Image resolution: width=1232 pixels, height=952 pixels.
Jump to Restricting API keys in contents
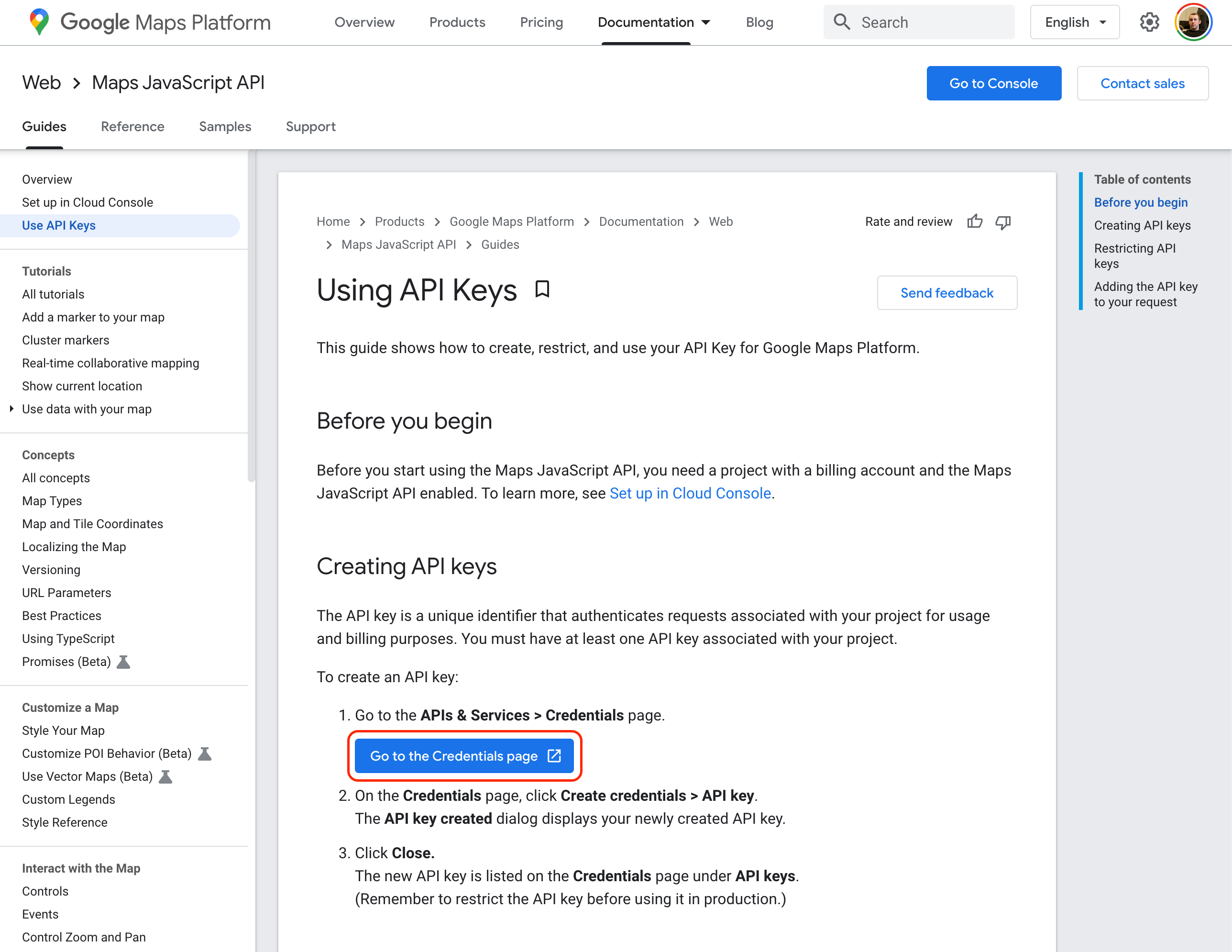[1135, 255]
